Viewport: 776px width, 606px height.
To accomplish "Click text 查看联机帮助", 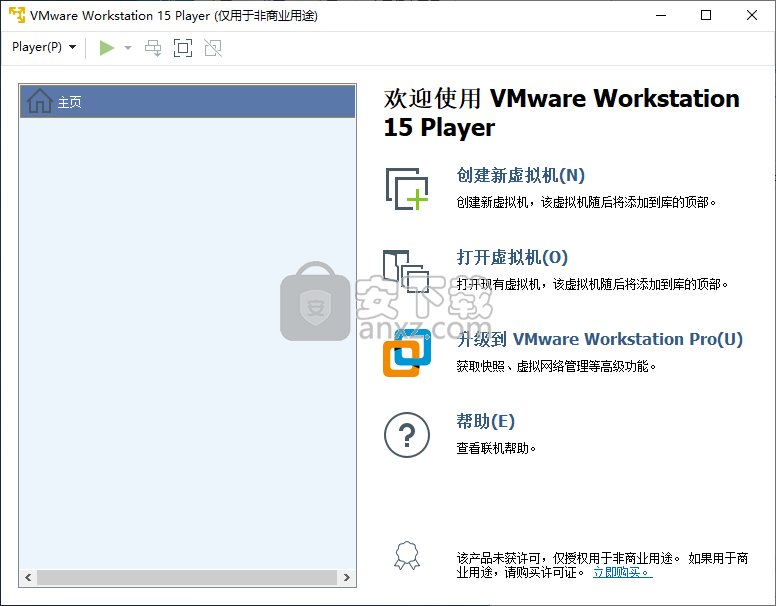I will [x=496, y=449].
